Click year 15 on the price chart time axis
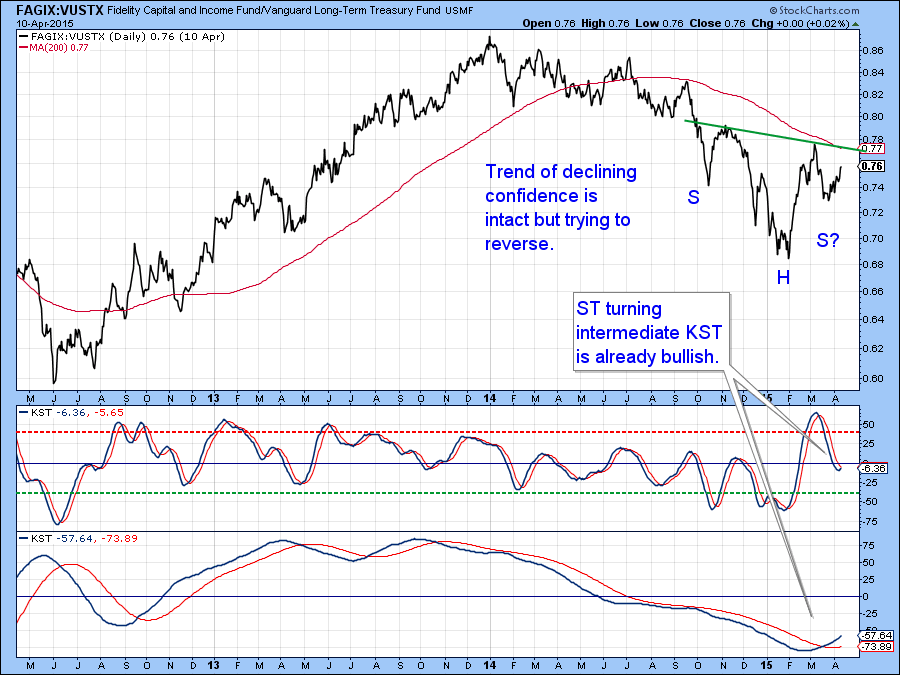The width and height of the screenshot is (900, 675). click(767, 398)
